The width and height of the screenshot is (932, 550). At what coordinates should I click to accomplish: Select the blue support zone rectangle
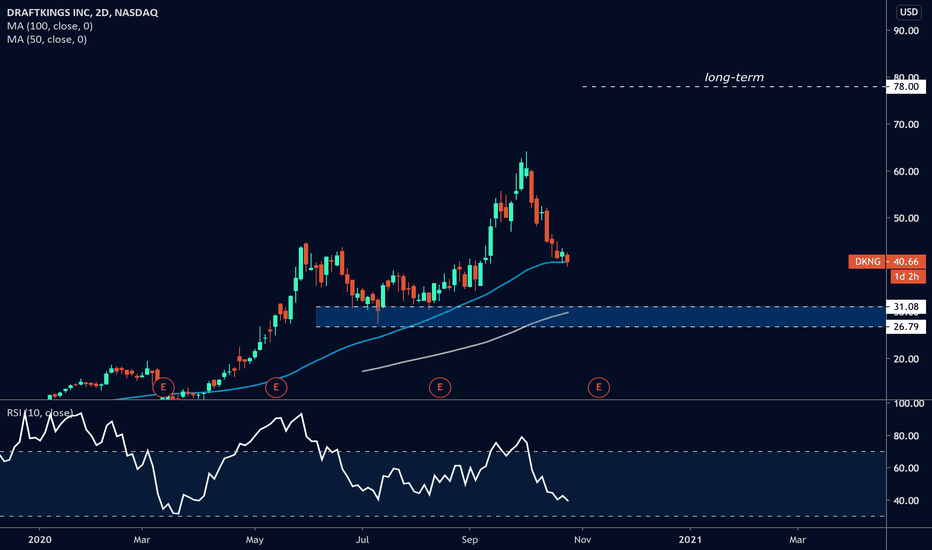600,317
